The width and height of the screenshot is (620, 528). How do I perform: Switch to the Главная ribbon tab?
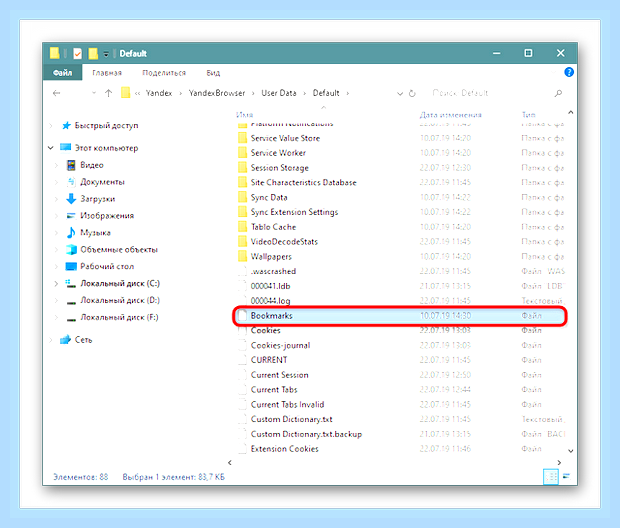coord(107,73)
